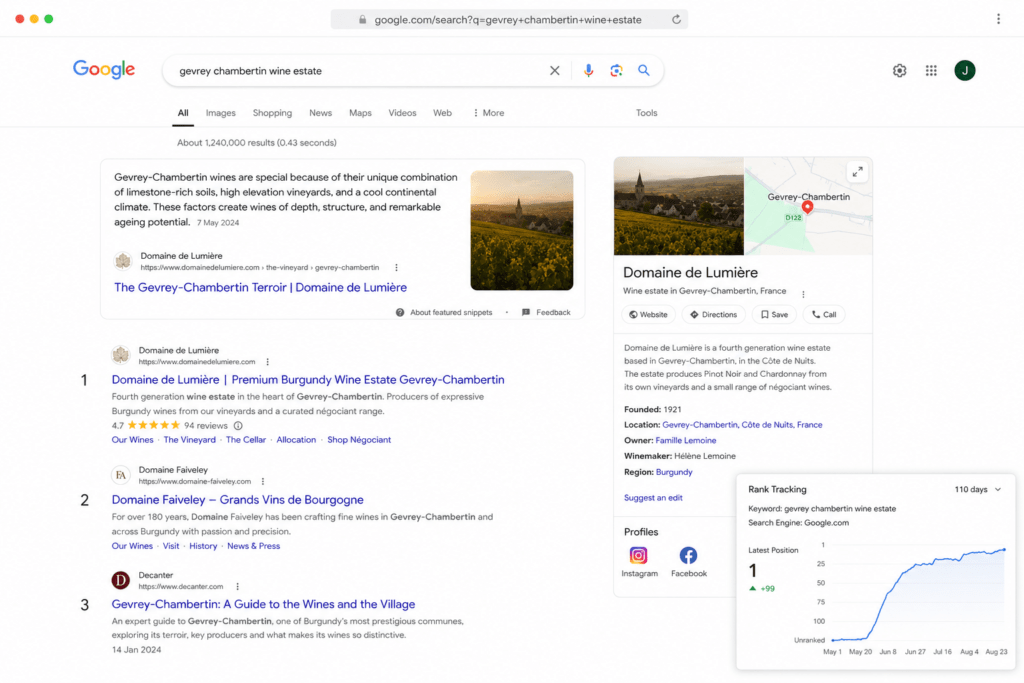Expand the More search filters menu
Screen dimensions: 1024x683
click(x=488, y=113)
